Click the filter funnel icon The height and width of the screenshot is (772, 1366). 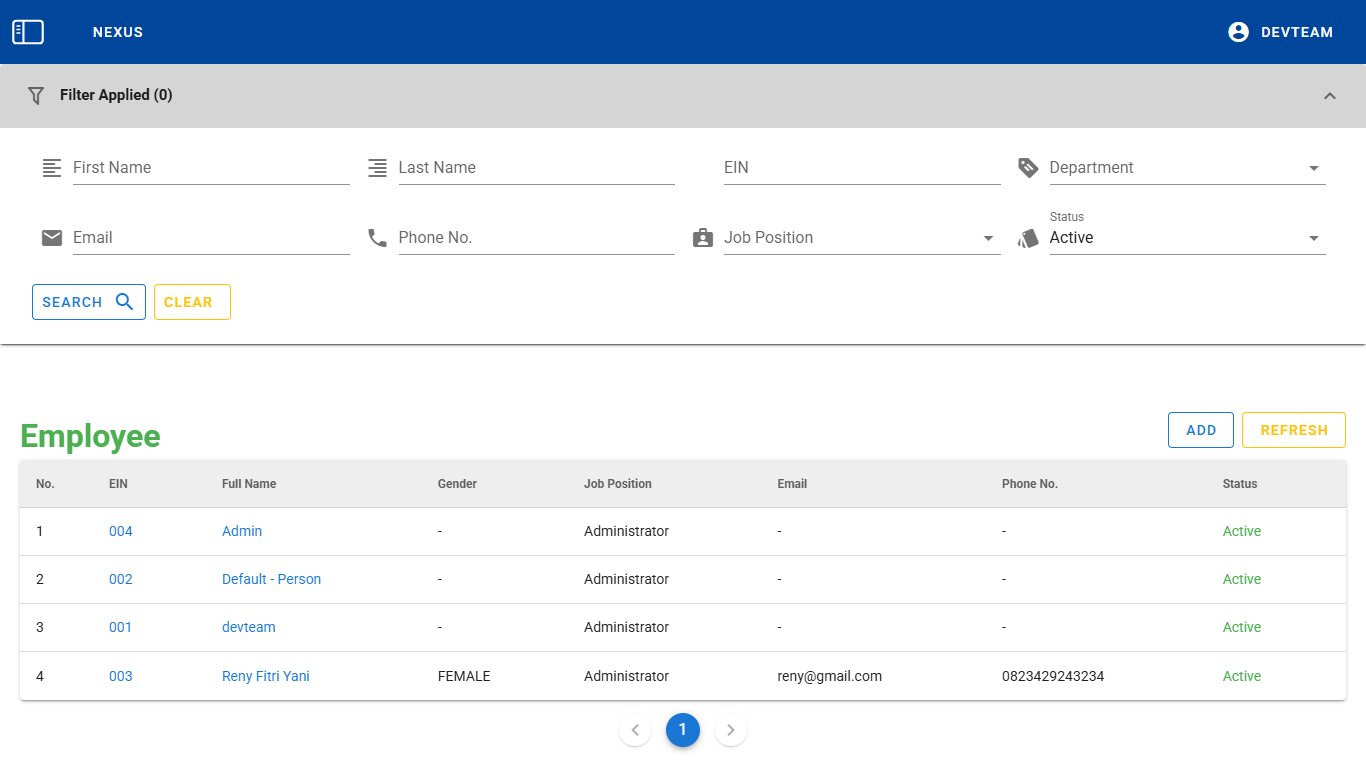click(36, 96)
